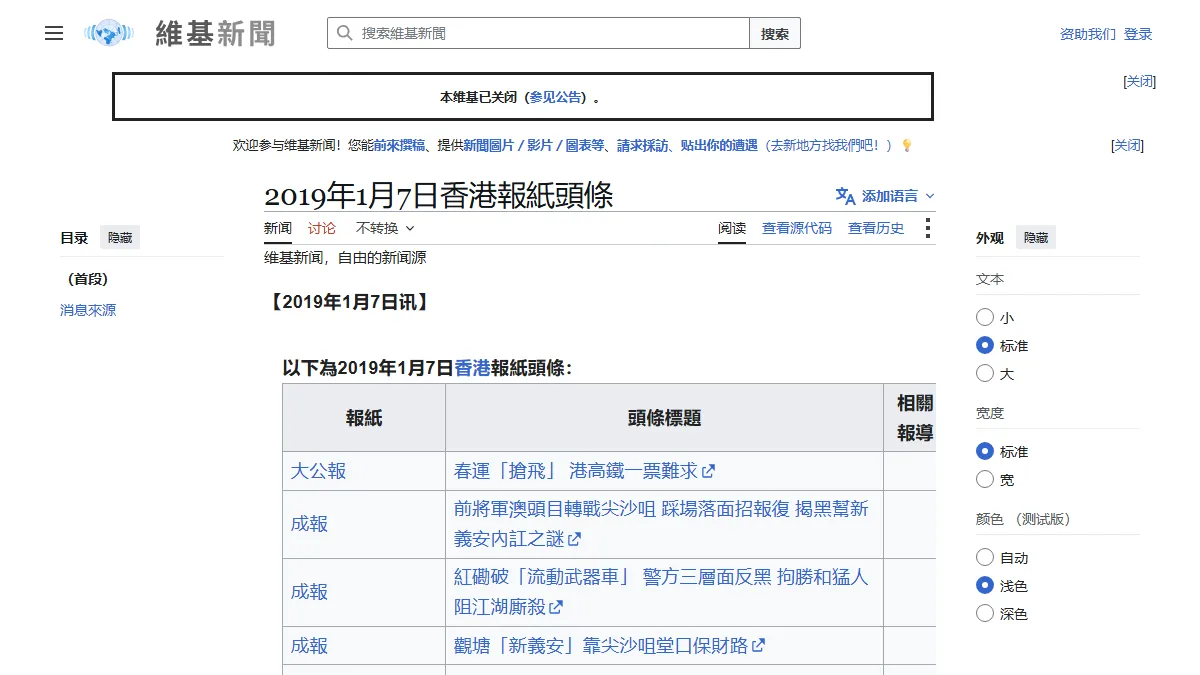Viewport: 1200px width, 675px height.
Task: Click the 報紙 column header
Action: (x=364, y=418)
